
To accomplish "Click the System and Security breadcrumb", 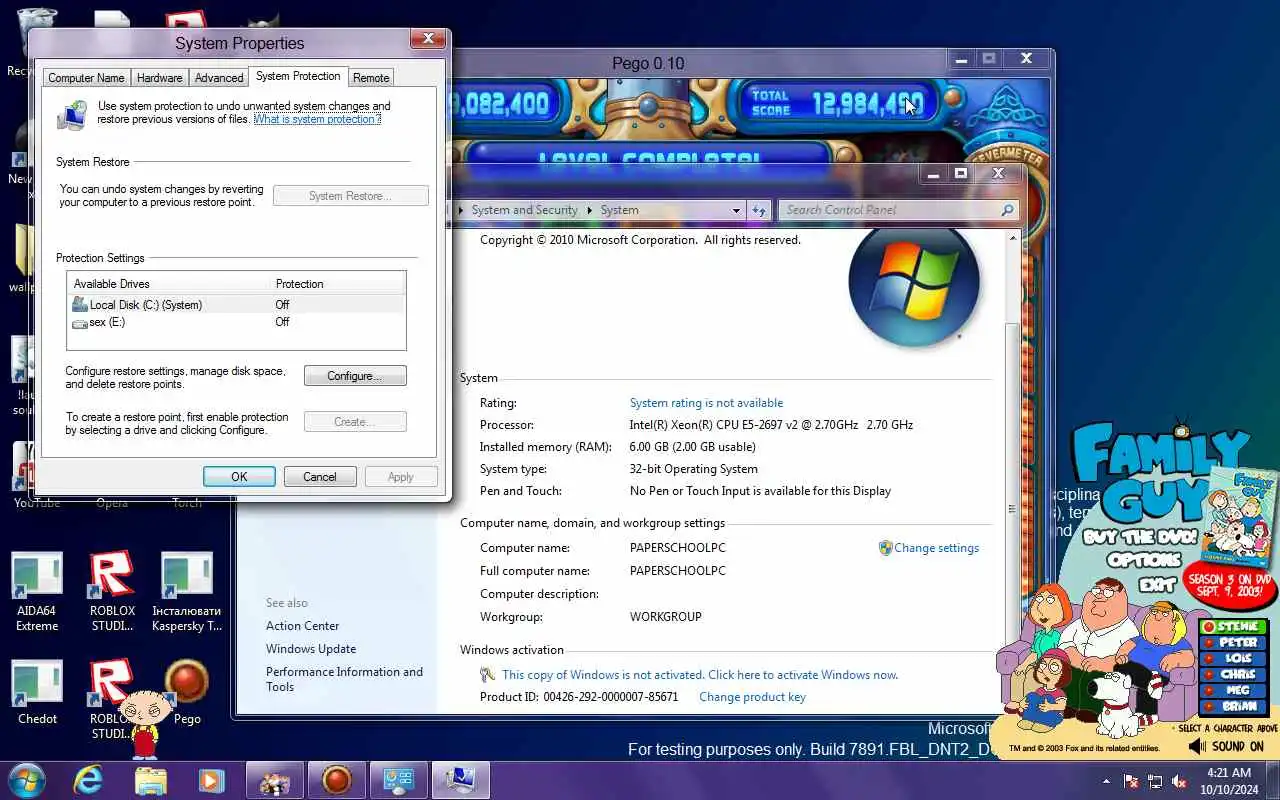I will coord(524,210).
